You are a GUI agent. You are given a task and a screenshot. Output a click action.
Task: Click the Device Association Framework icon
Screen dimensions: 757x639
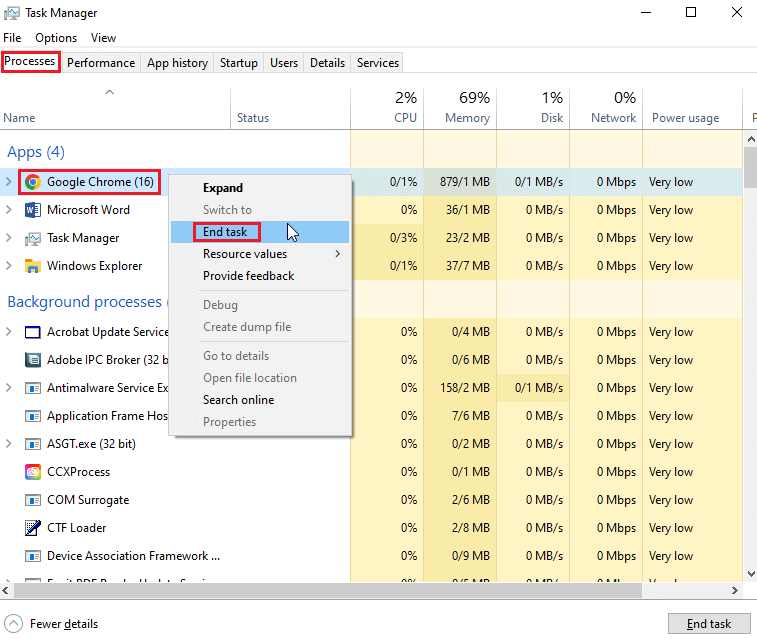click(33, 556)
